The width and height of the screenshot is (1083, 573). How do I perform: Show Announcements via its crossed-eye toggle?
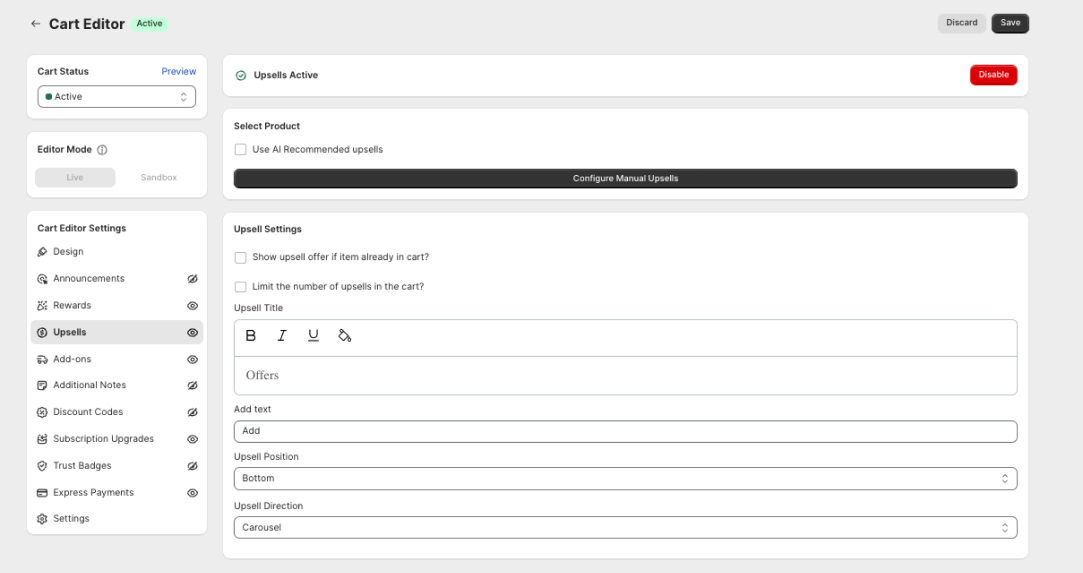193,279
